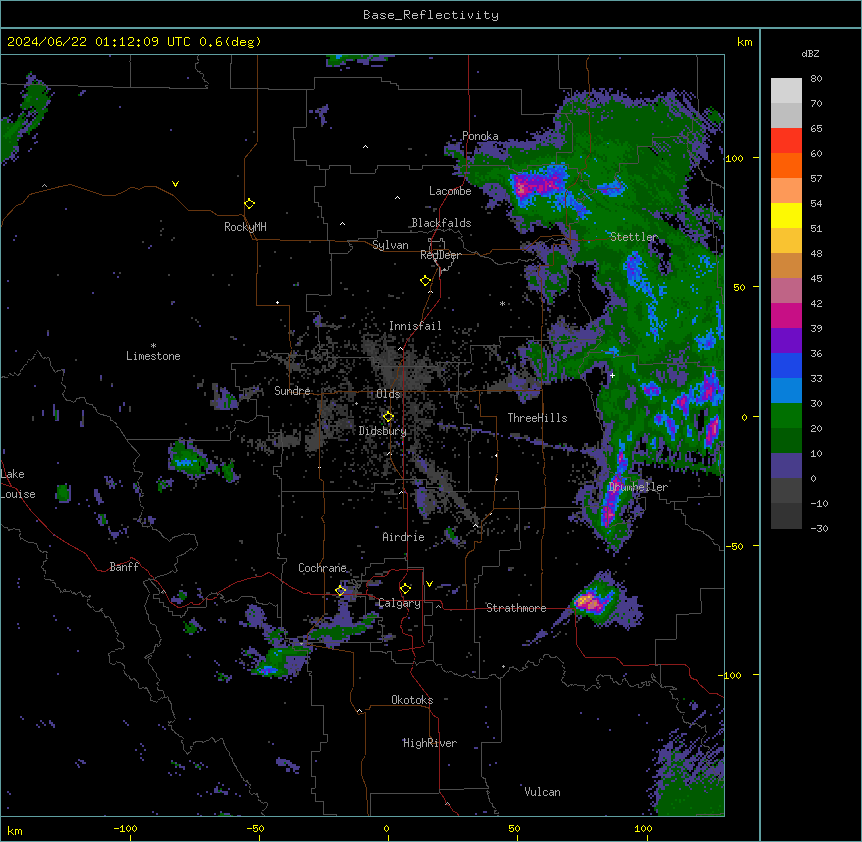Click the HighRiver city label
Screen dimensions: 862x842
point(430,743)
